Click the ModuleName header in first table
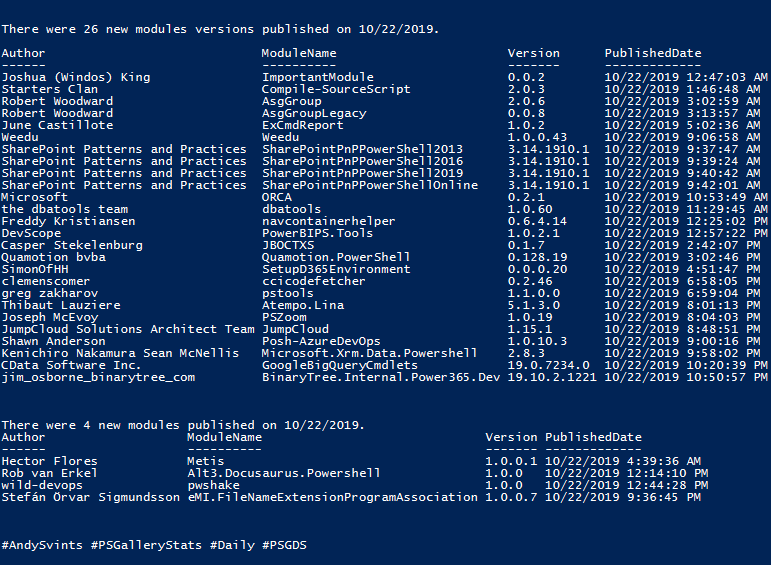This screenshot has height=565, width=771. point(299,53)
